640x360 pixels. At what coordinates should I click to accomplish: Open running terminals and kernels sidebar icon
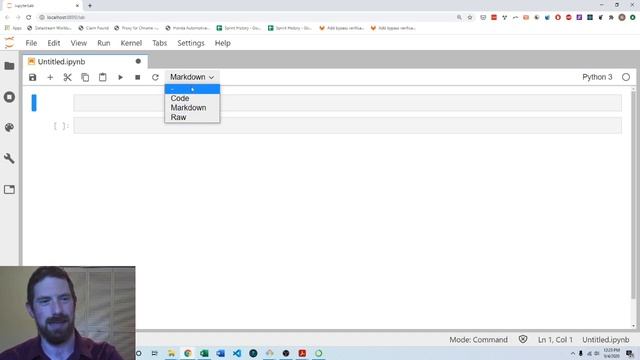tap(9, 97)
